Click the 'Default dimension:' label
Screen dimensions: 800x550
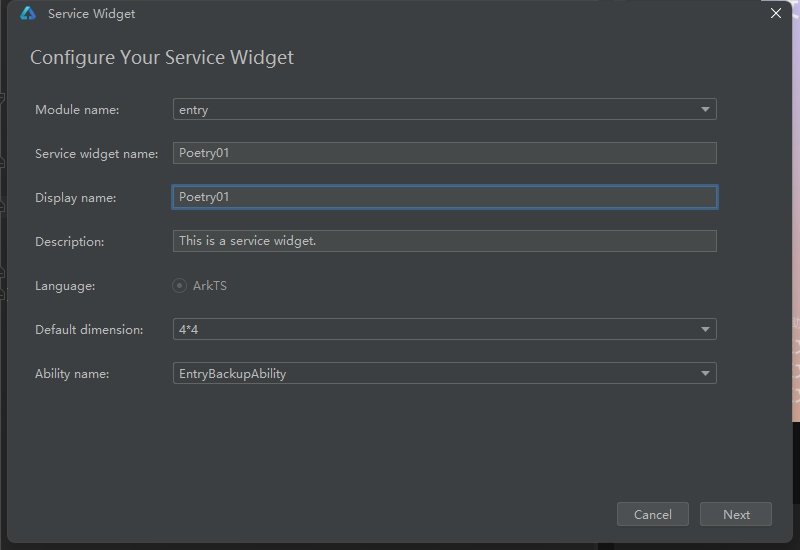[89, 330]
